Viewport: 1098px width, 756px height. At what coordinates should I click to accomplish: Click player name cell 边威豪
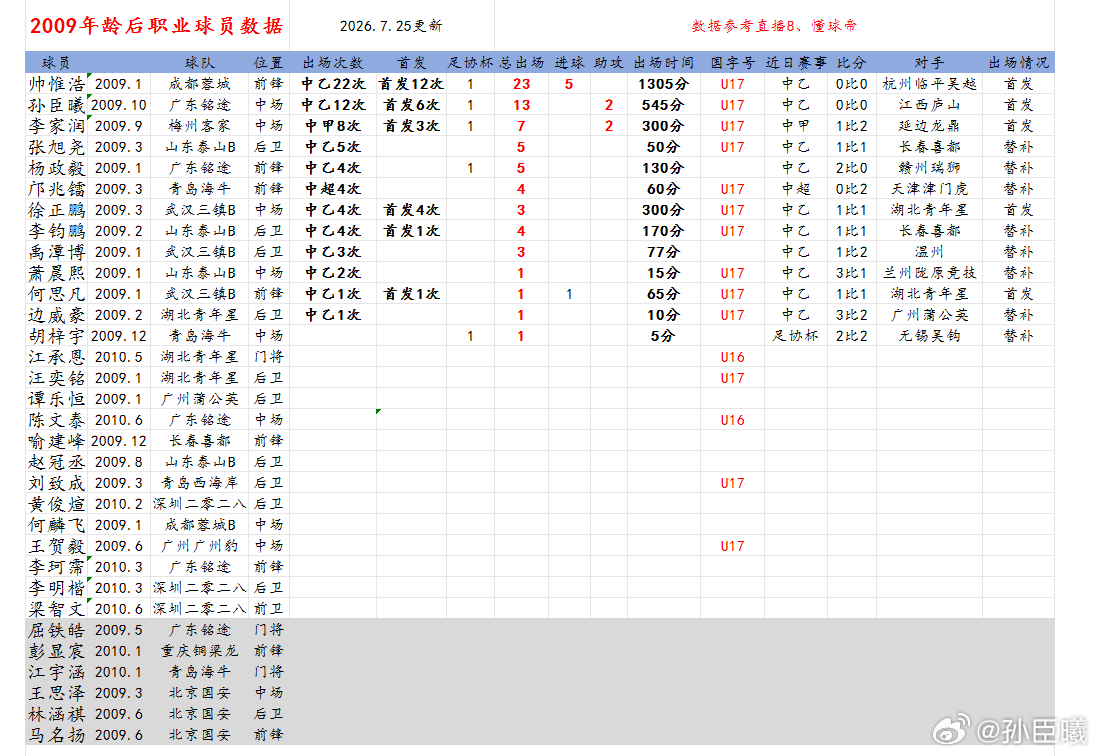point(57,315)
